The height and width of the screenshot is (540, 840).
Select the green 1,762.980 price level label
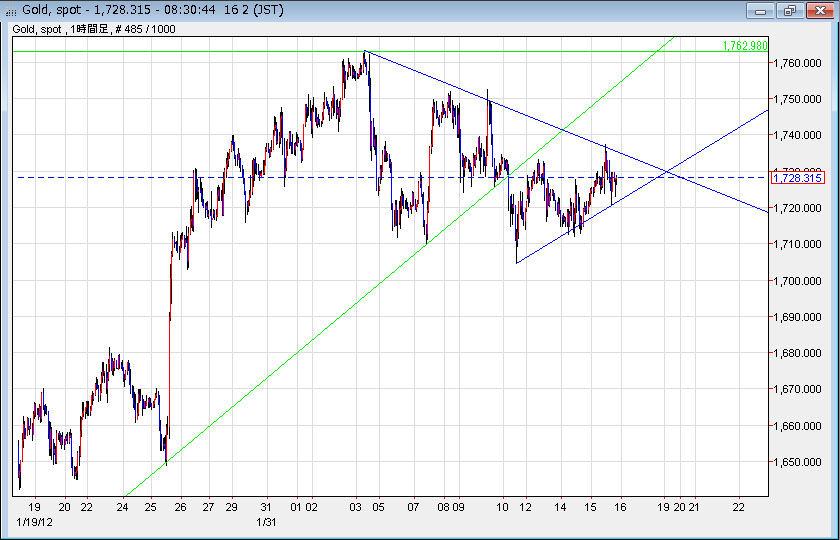click(744, 46)
